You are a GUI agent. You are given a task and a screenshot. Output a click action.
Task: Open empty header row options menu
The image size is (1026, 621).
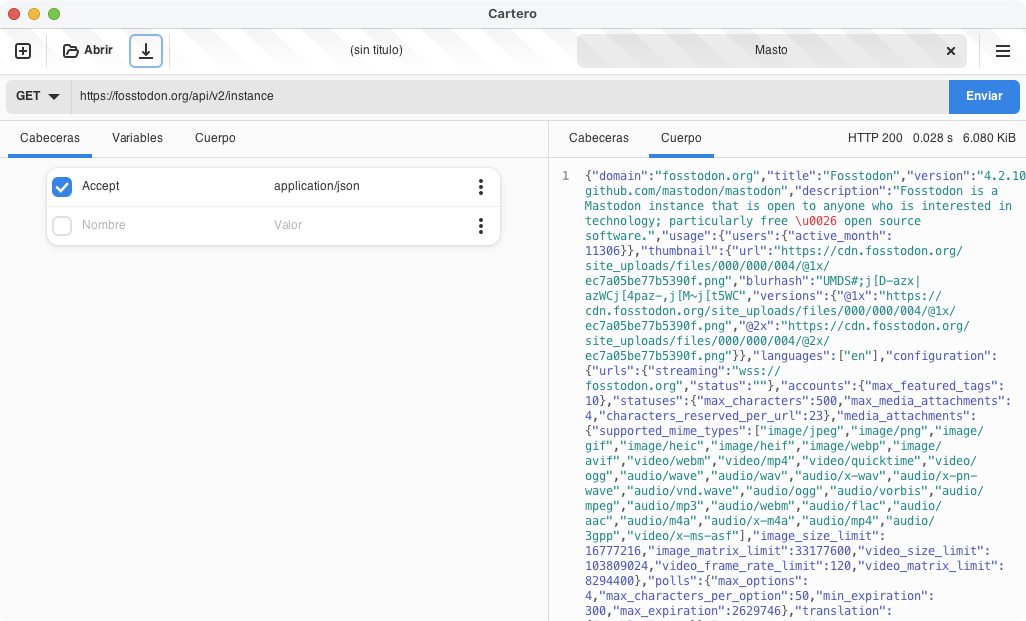(481, 226)
